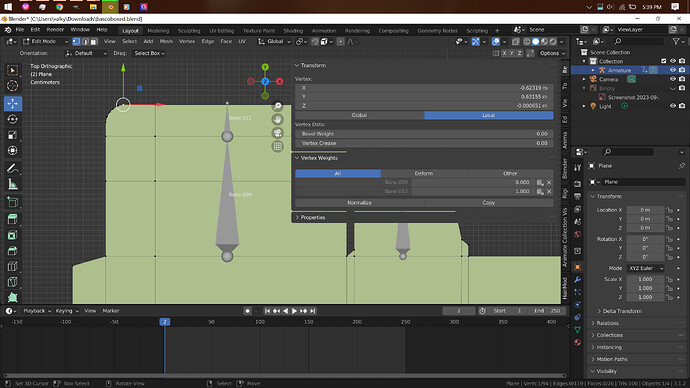690x388 pixels.
Task: Choose the Transform tool
Action: 12,151
